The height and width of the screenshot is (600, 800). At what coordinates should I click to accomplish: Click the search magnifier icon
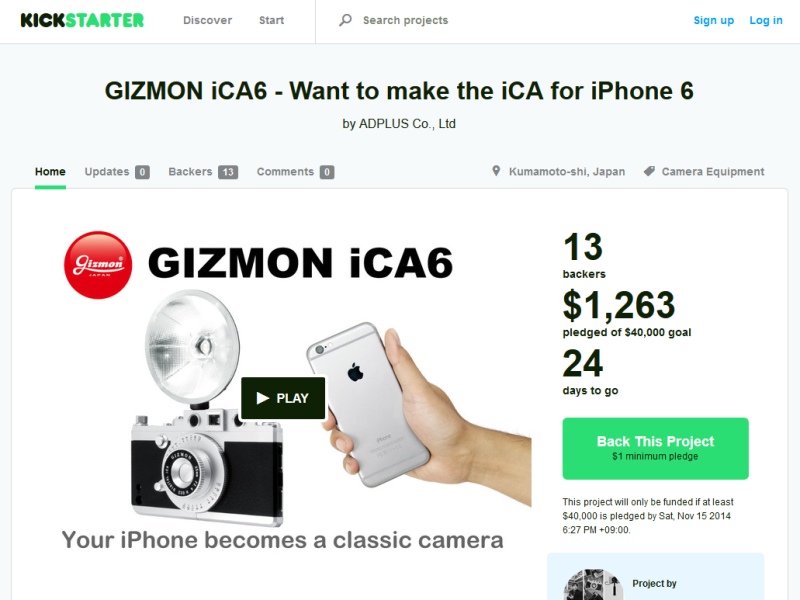pyautogui.click(x=345, y=20)
